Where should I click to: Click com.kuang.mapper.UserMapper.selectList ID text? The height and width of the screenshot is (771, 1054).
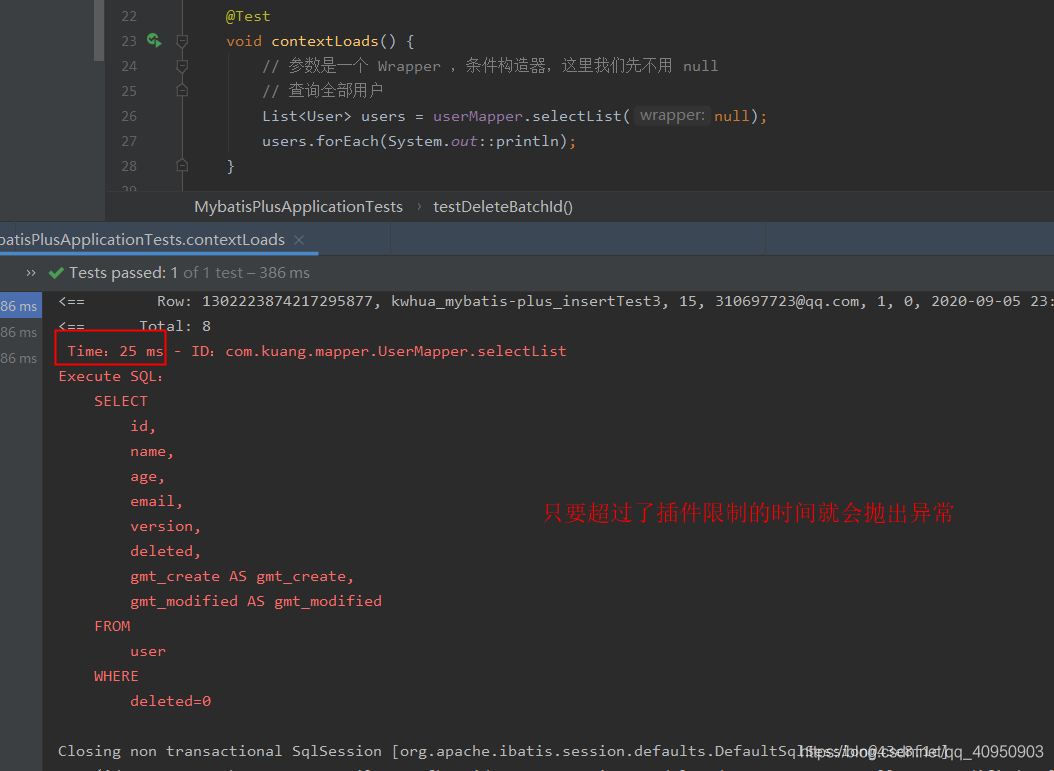[x=396, y=351]
